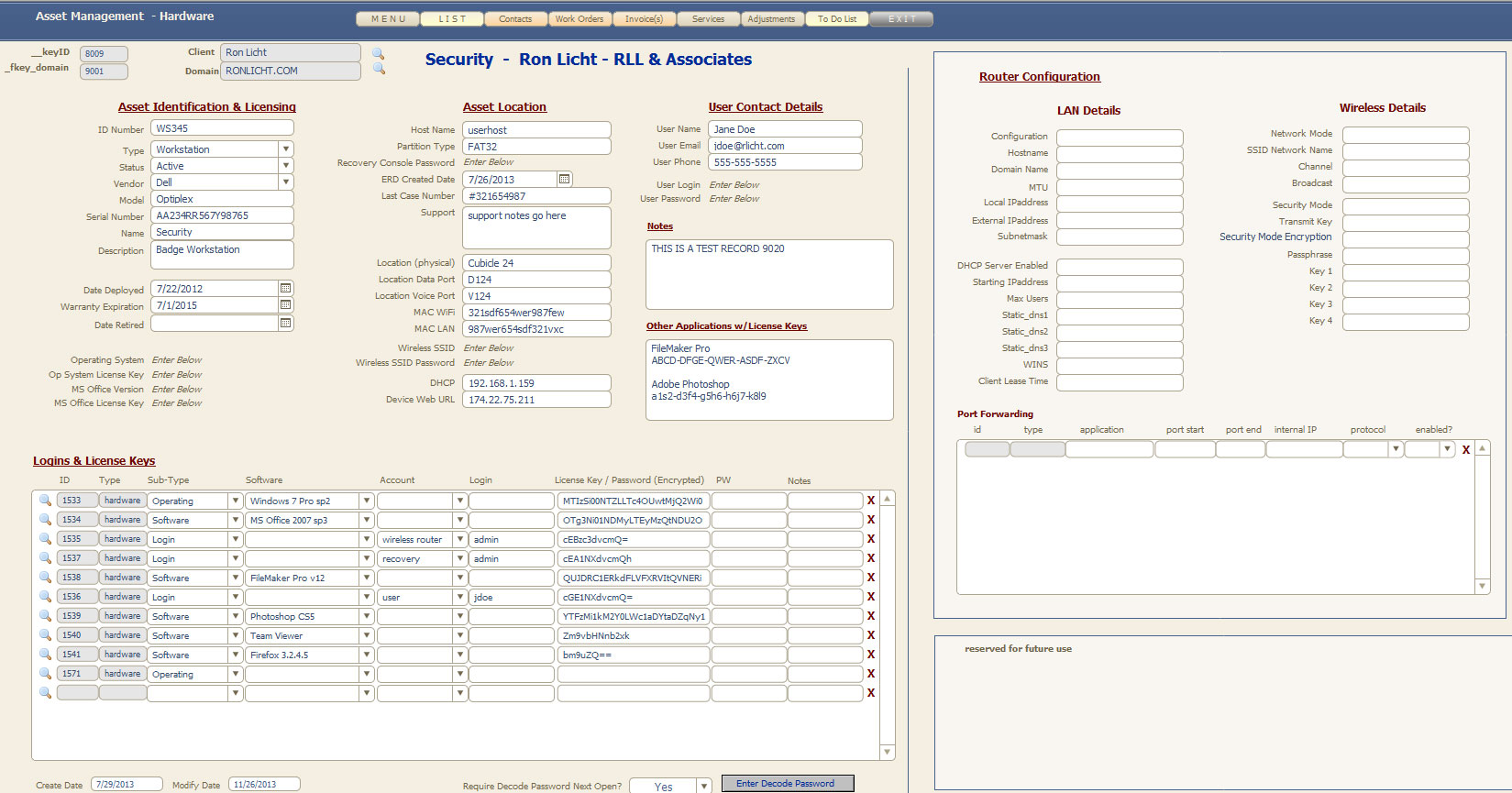Click magnifier icon for license row 1537
The height and width of the screenshot is (793, 1512).
tap(45, 558)
